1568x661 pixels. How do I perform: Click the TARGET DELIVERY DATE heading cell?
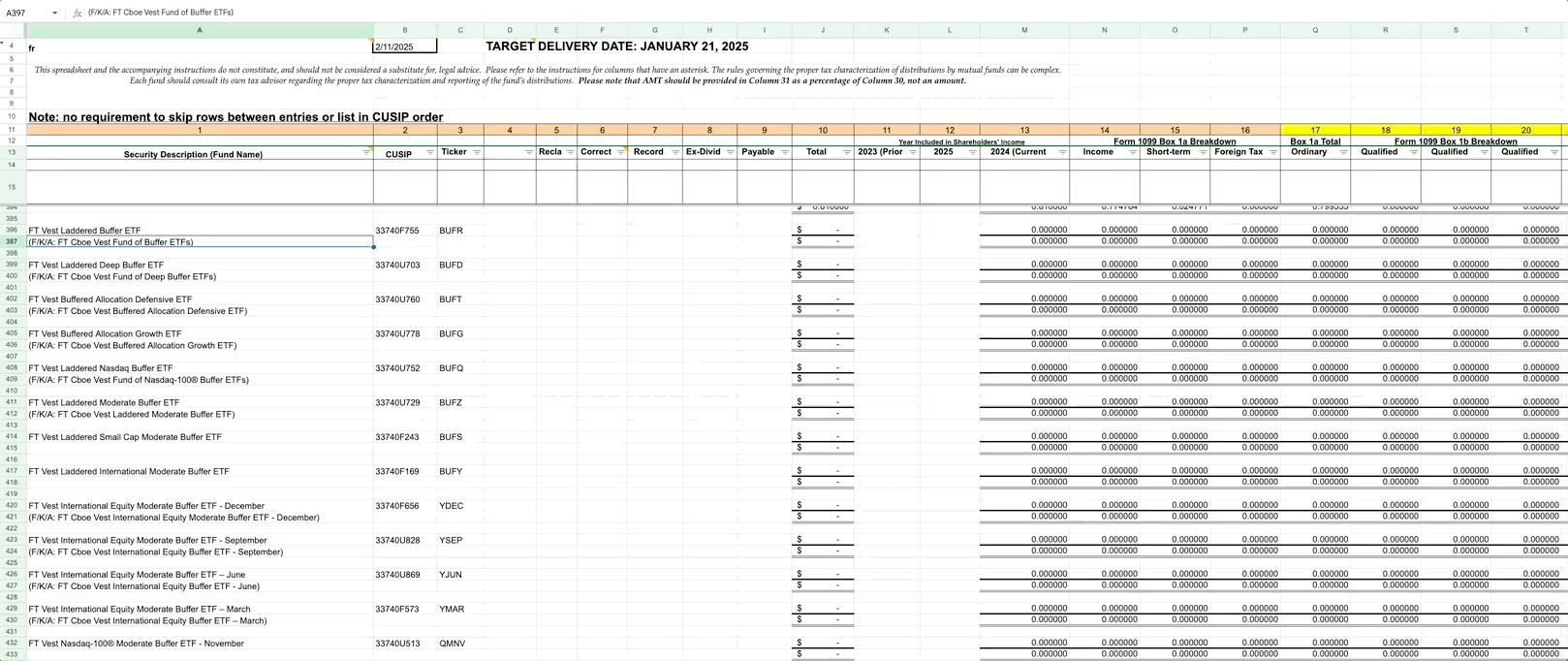coord(616,46)
